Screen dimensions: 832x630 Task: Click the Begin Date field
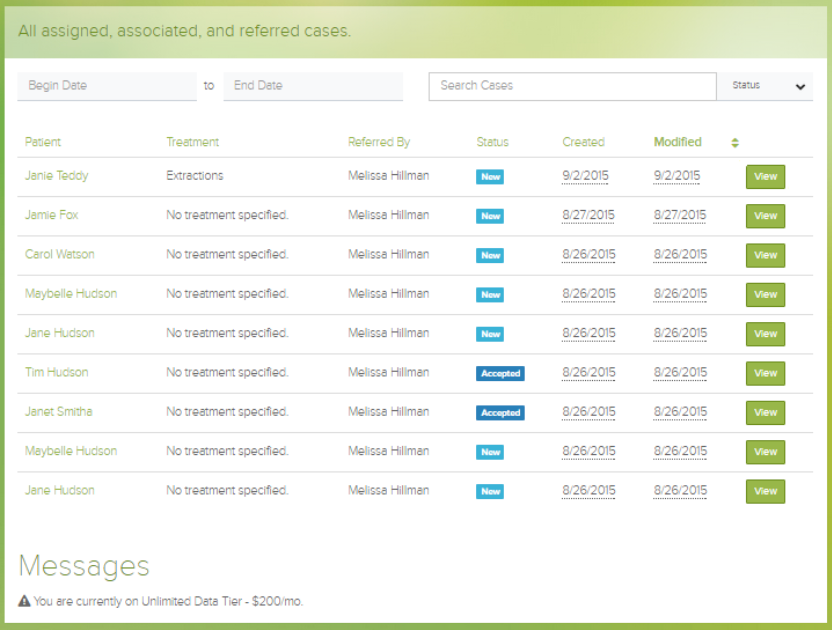[106, 86]
